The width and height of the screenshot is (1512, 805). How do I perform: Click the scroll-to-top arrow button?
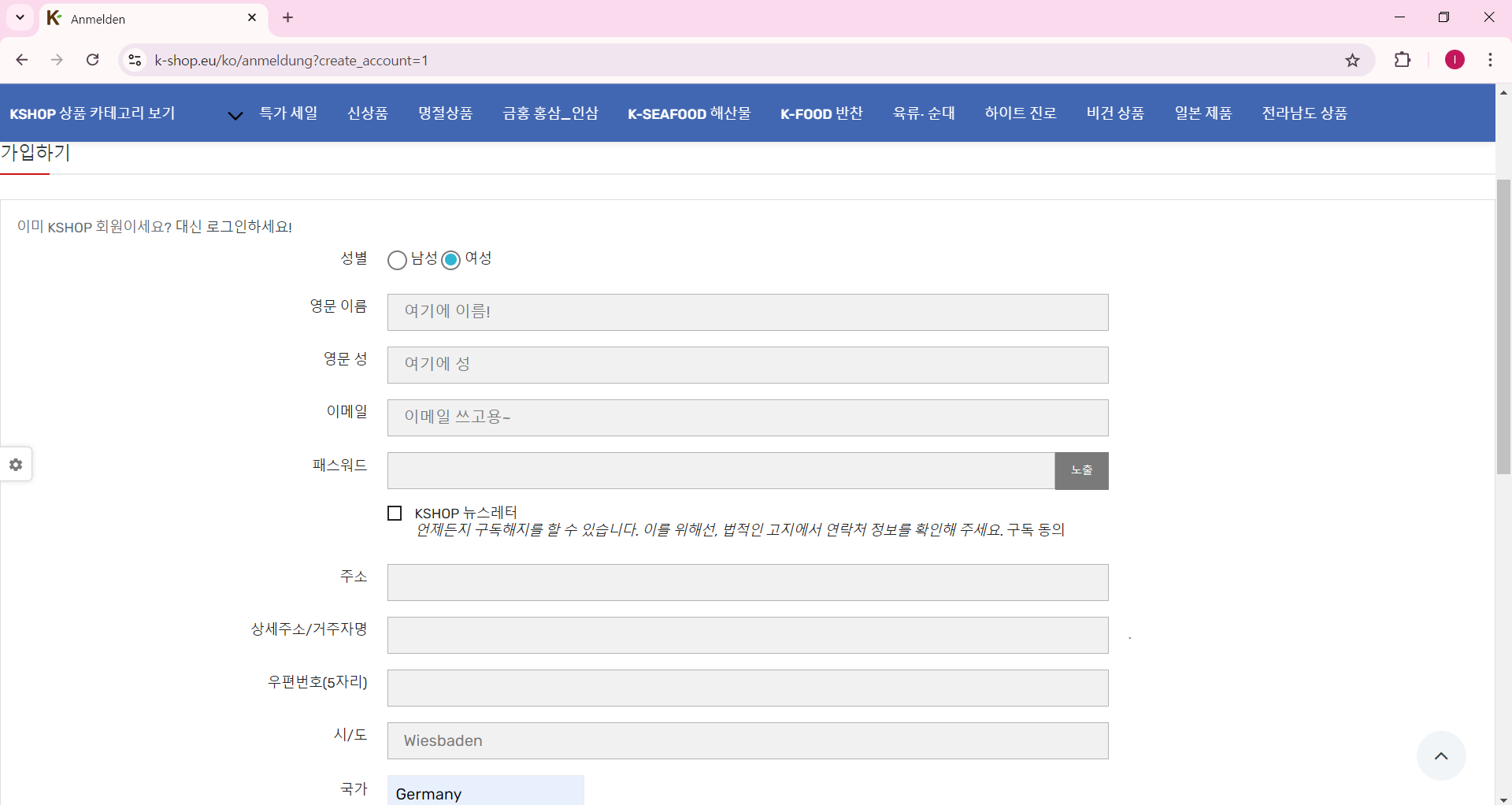pos(1441,756)
